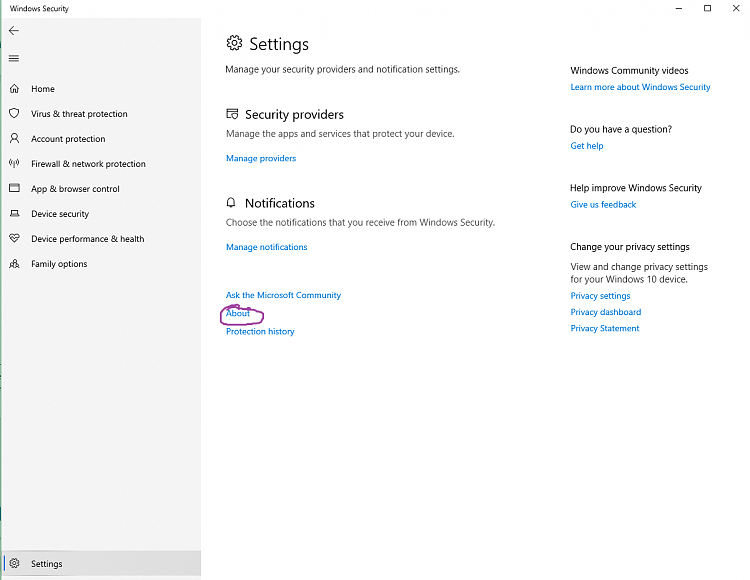Click the Virus & threat protection shield icon
This screenshot has width=750, height=580.
coord(14,113)
